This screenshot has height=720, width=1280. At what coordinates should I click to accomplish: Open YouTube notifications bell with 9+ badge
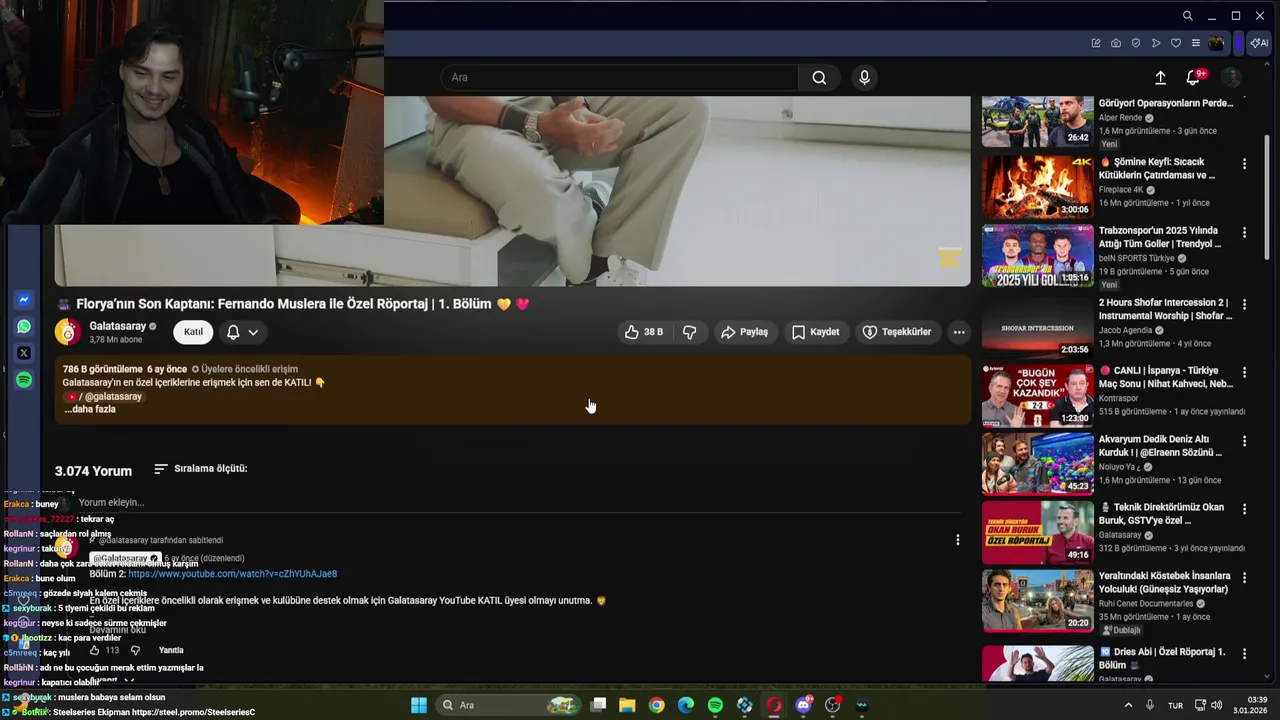(1194, 77)
